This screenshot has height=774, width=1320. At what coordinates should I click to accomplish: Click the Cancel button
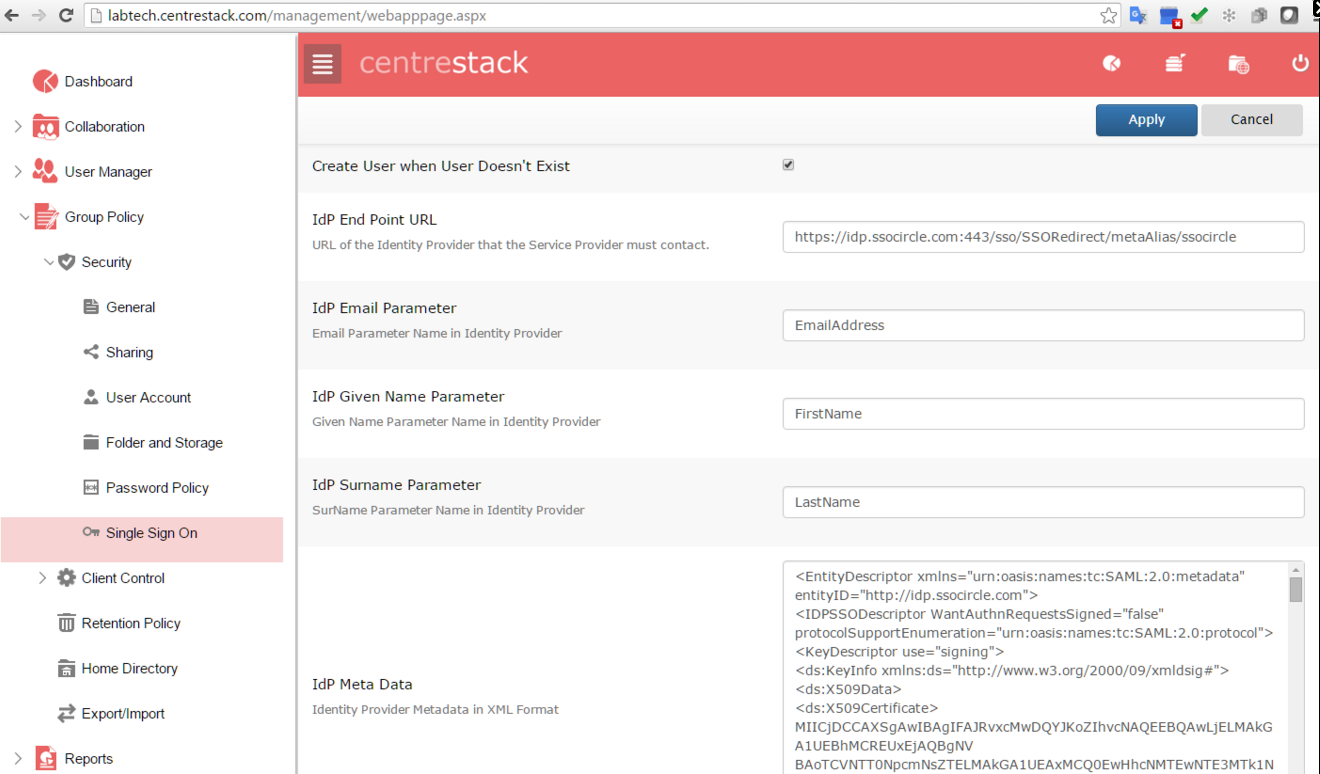tap(1252, 119)
